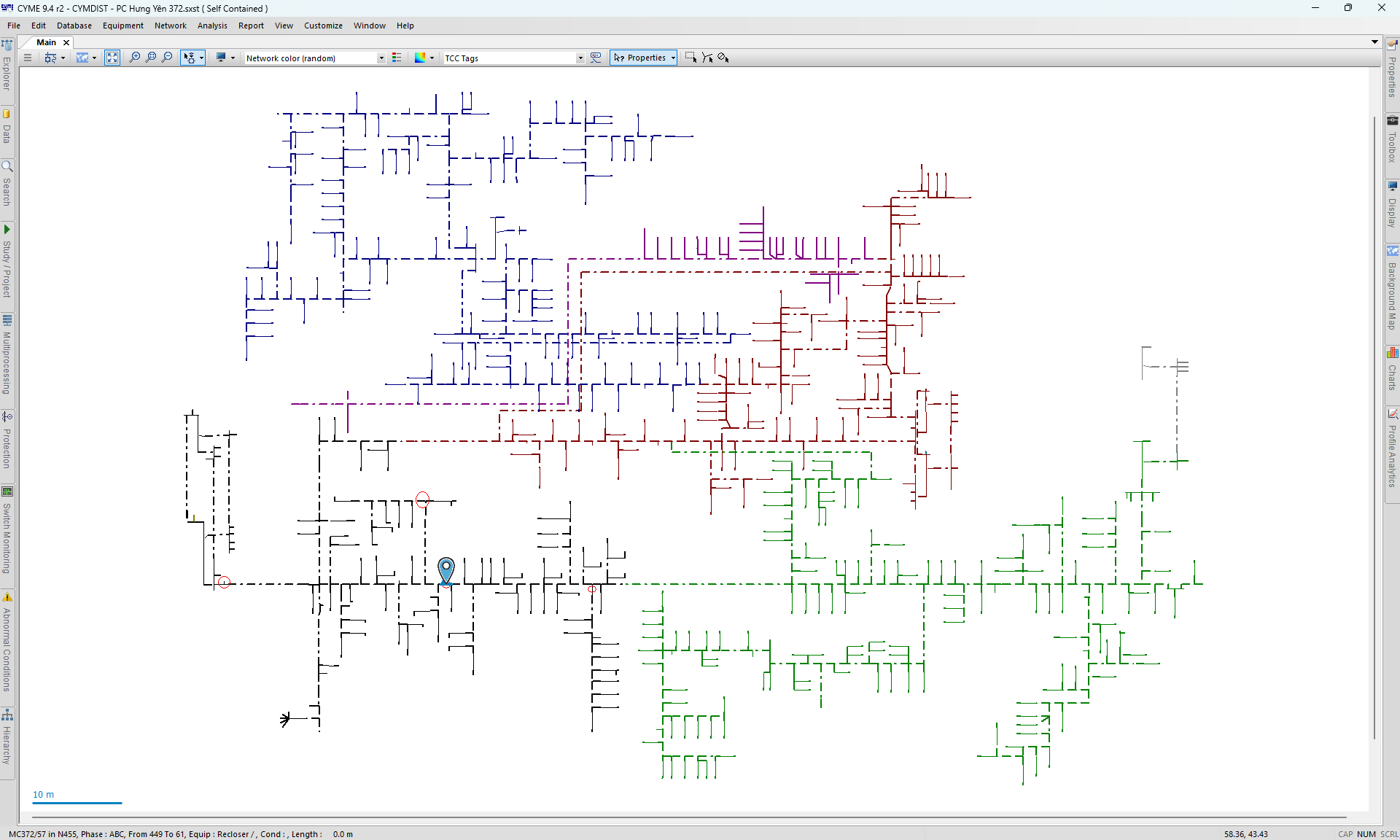
Task: Toggle the Properties selection mode button
Action: tap(640, 58)
